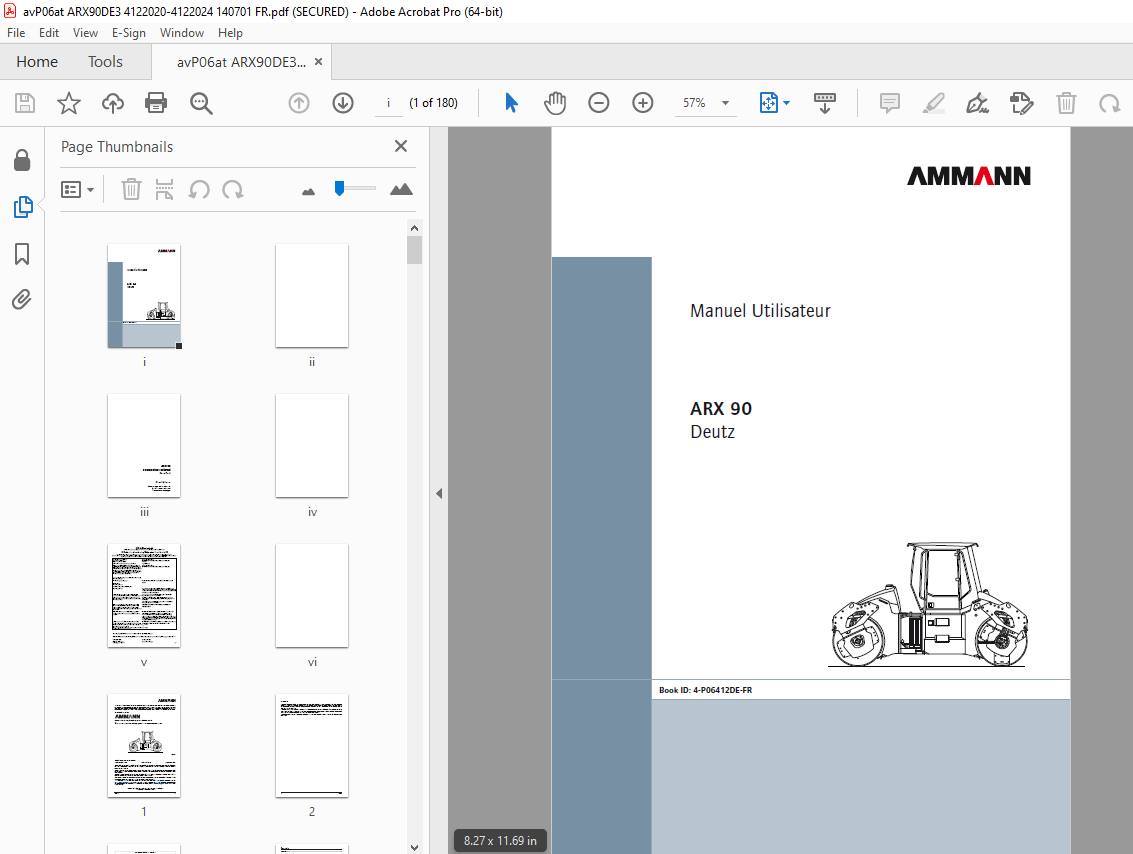Switch to the Home tab
1133x854 pixels.
point(37,62)
